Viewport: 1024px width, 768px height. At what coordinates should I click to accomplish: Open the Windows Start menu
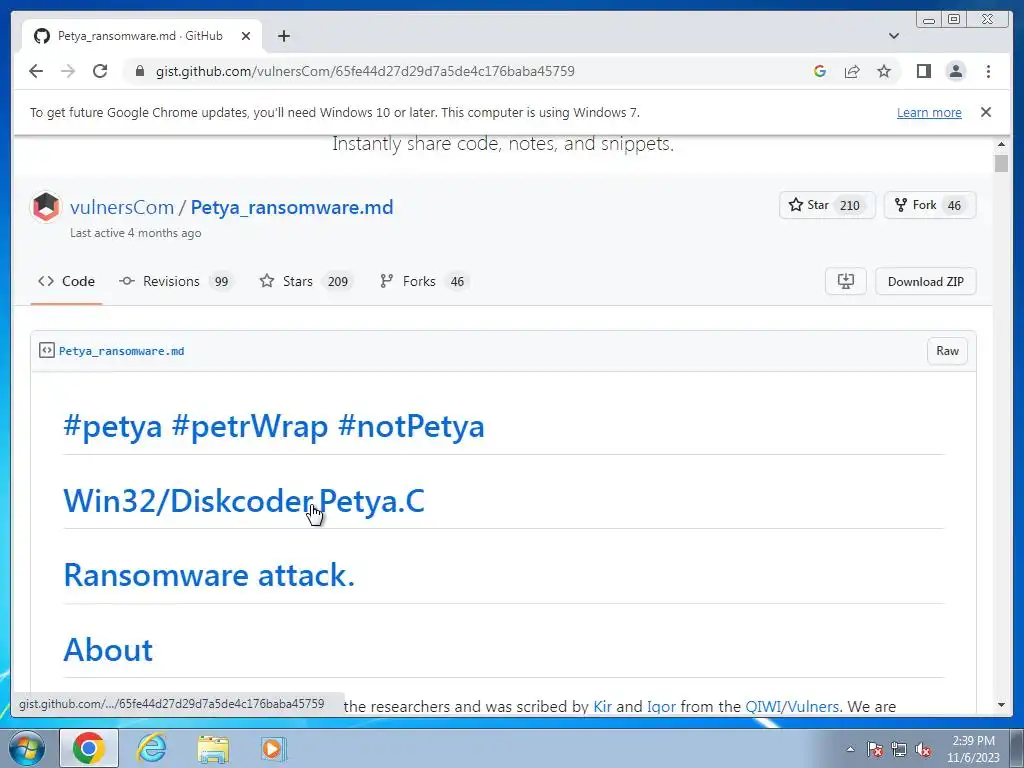click(x=25, y=748)
